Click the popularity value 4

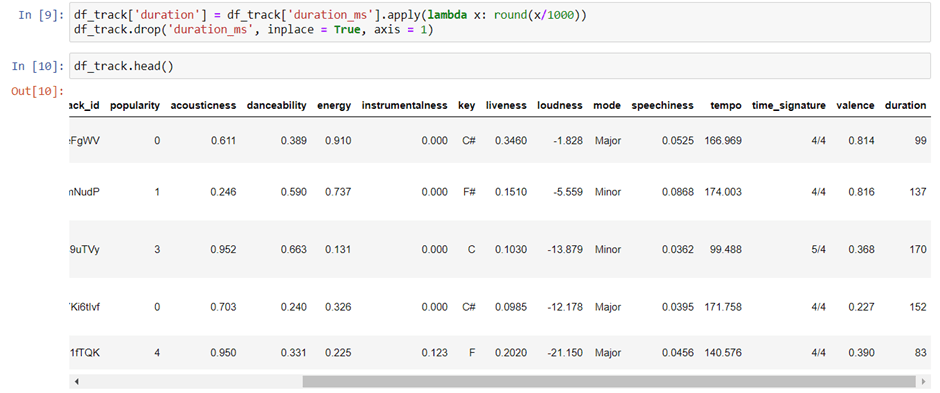(x=157, y=353)
